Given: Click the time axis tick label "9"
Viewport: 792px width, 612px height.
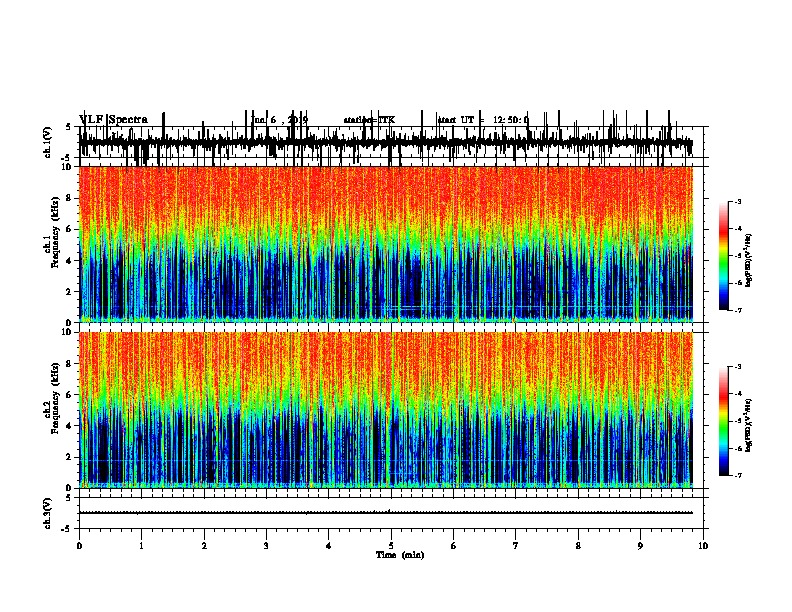Looking at the screenshot, I should (640, 546).
